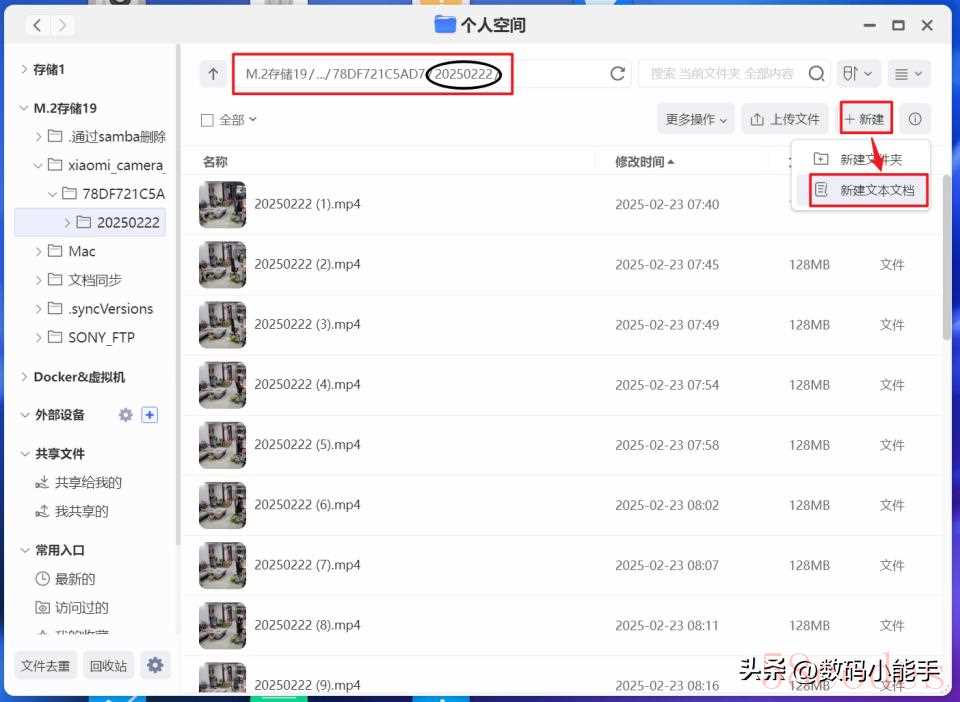Image resolution: width=960 pixels, height=702 pixels.
Task: Click the up-directory arrow button
Action: [212, 74]
